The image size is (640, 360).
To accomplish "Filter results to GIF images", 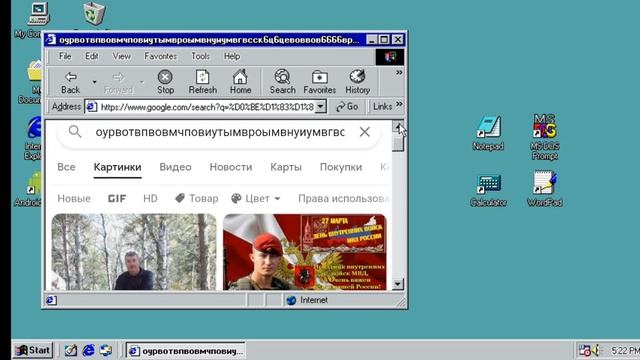I will 117,198.
